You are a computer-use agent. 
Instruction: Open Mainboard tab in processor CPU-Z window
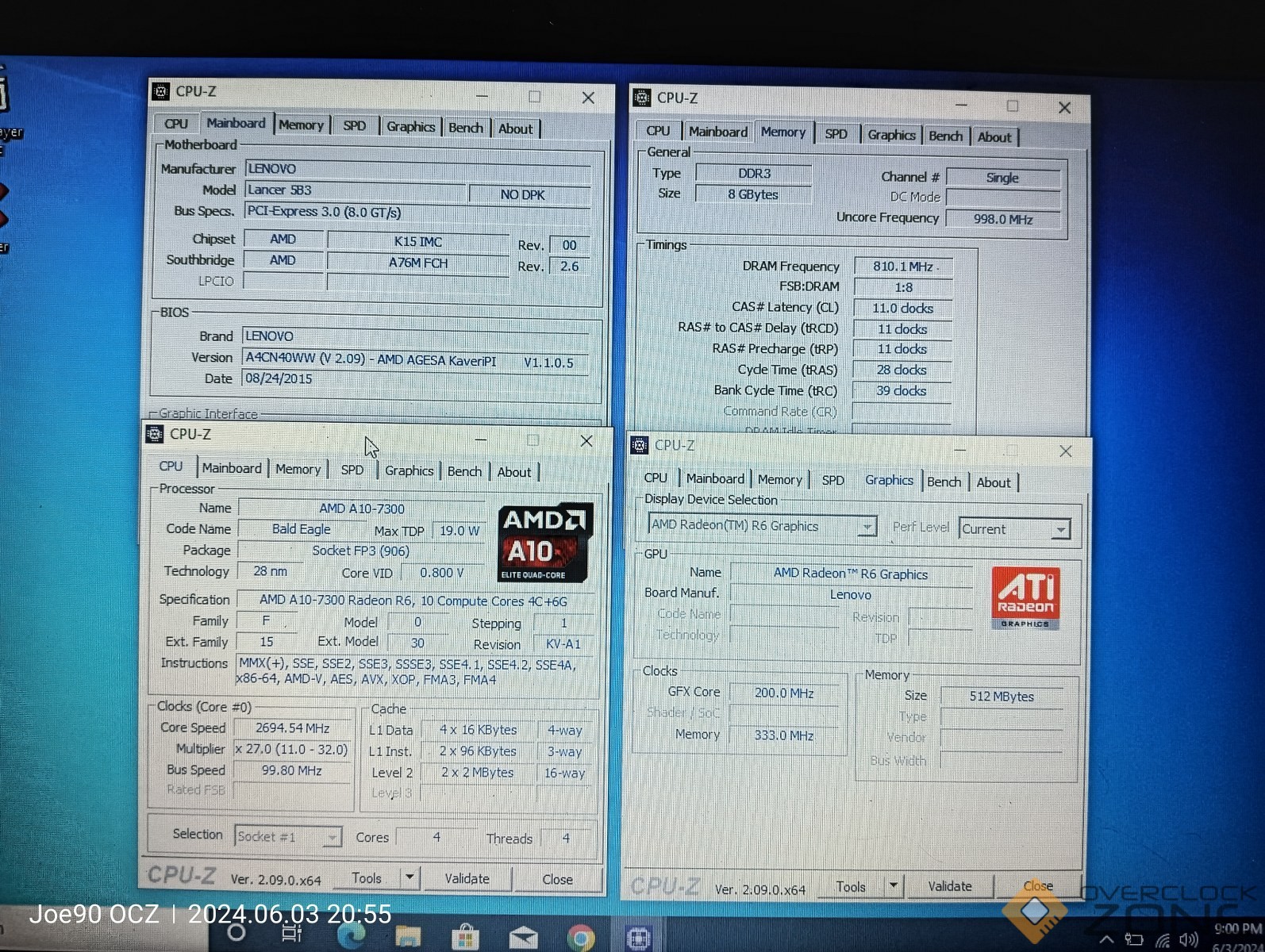click(232, 468)
